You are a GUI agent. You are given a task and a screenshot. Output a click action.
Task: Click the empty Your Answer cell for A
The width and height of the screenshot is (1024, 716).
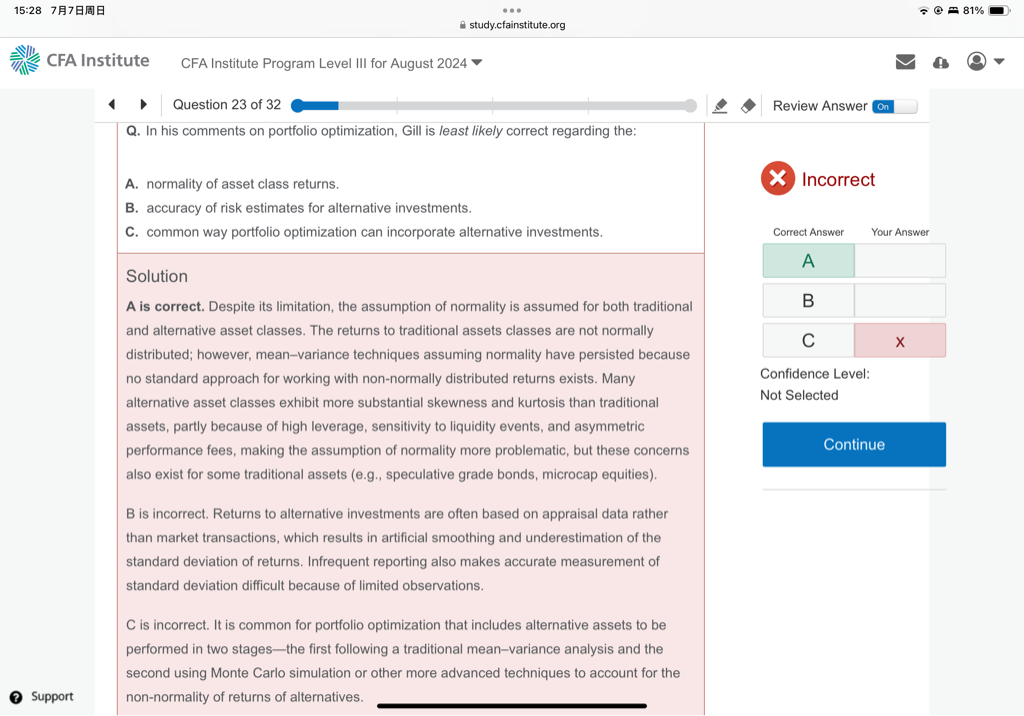point(900,261)
